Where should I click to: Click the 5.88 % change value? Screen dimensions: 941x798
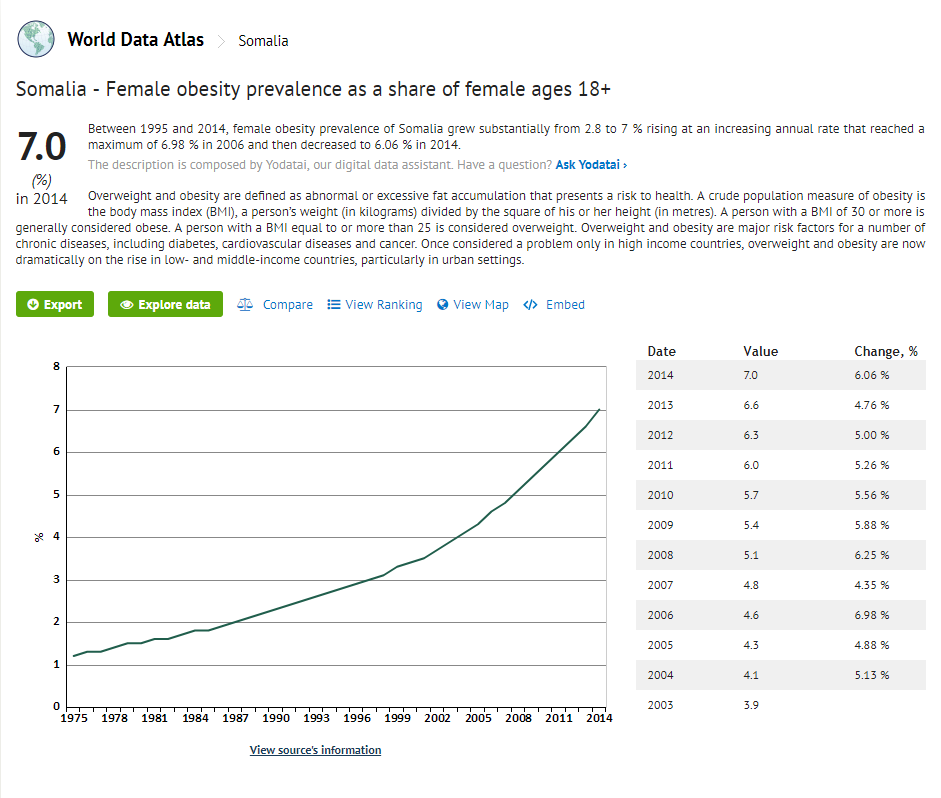click(872, 525)
